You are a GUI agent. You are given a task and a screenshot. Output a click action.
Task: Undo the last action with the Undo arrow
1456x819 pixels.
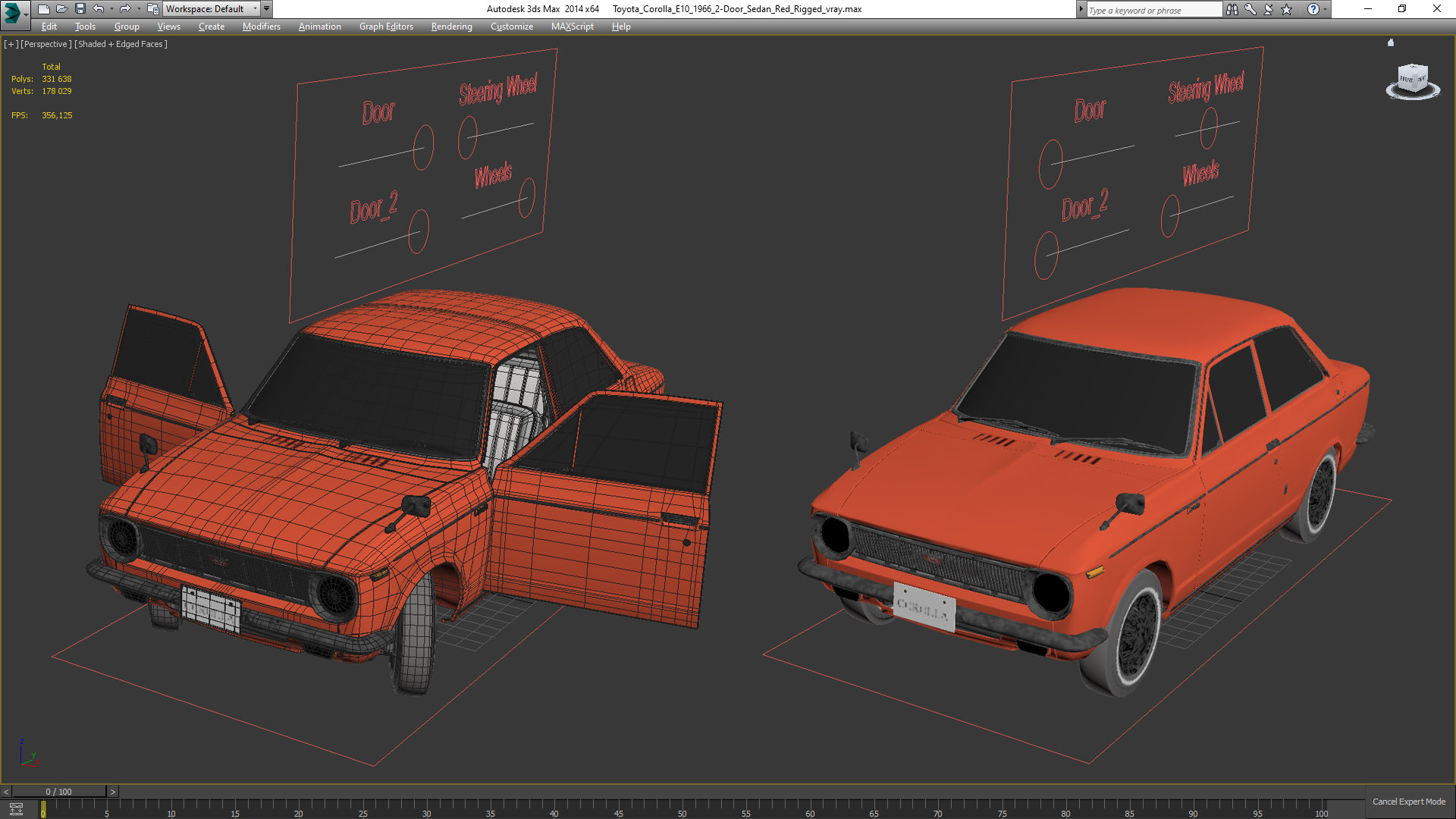click(x=99, y=9)
